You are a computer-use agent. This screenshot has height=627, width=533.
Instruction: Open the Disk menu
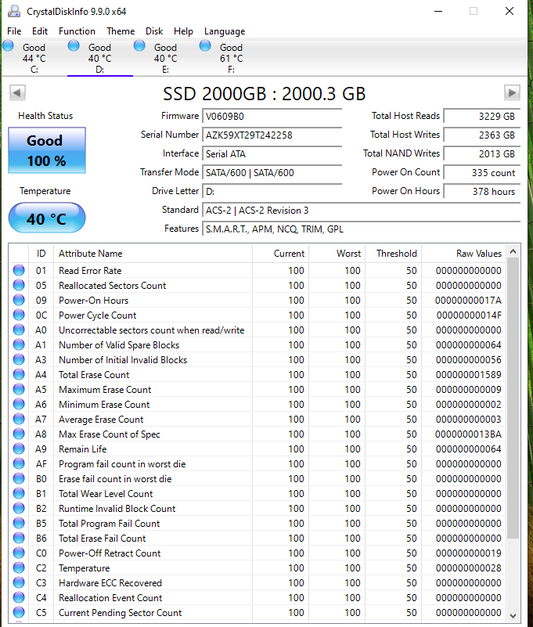154,31
